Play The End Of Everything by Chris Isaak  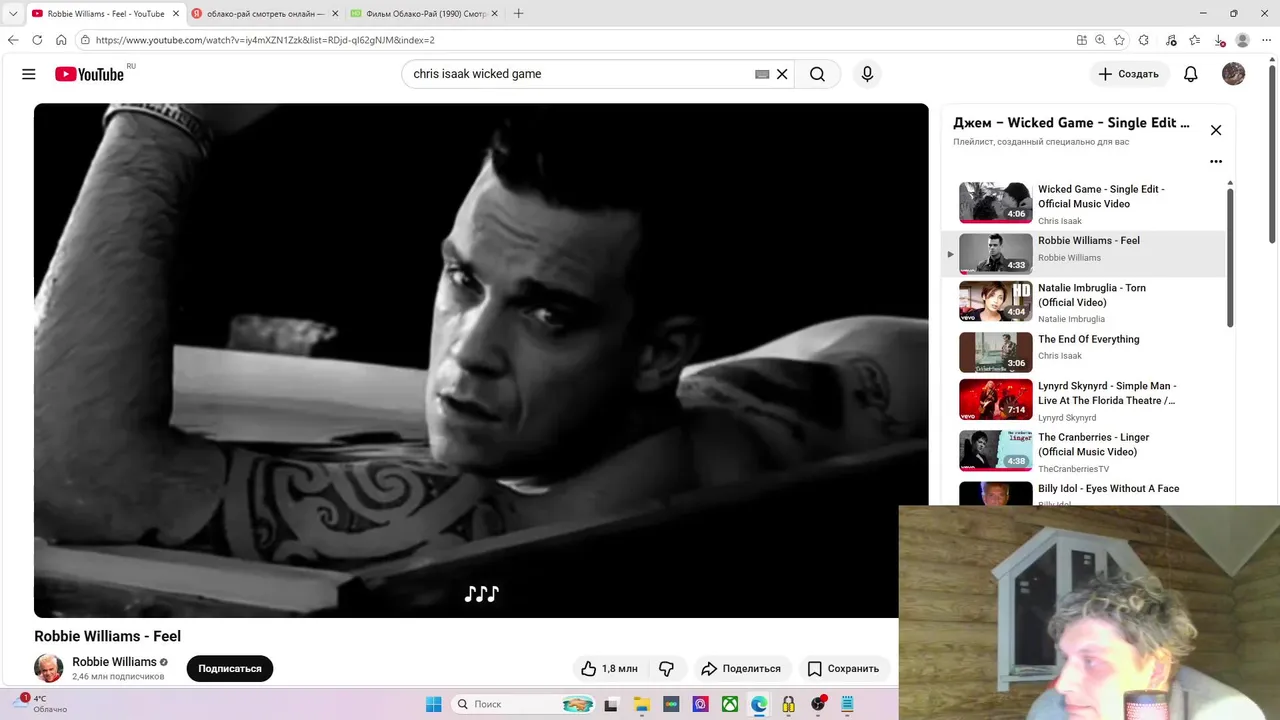click(1084, 352)
